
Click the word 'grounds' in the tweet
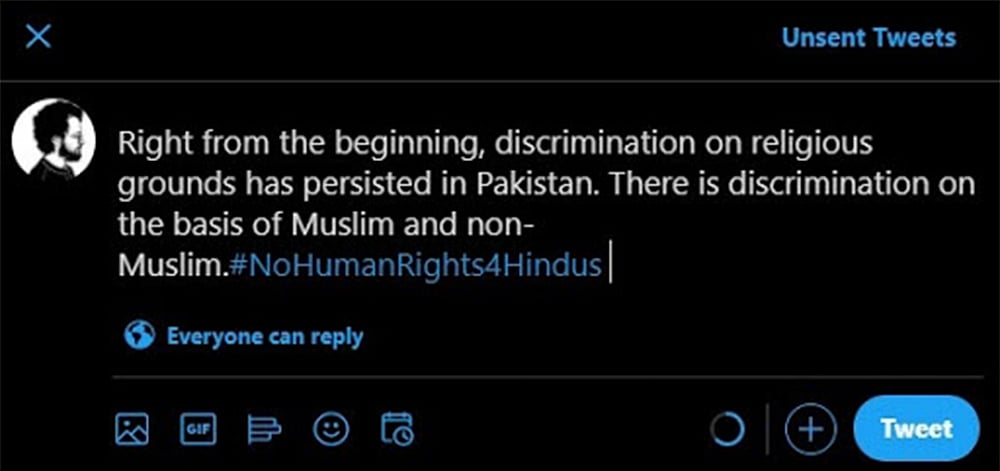164,185
